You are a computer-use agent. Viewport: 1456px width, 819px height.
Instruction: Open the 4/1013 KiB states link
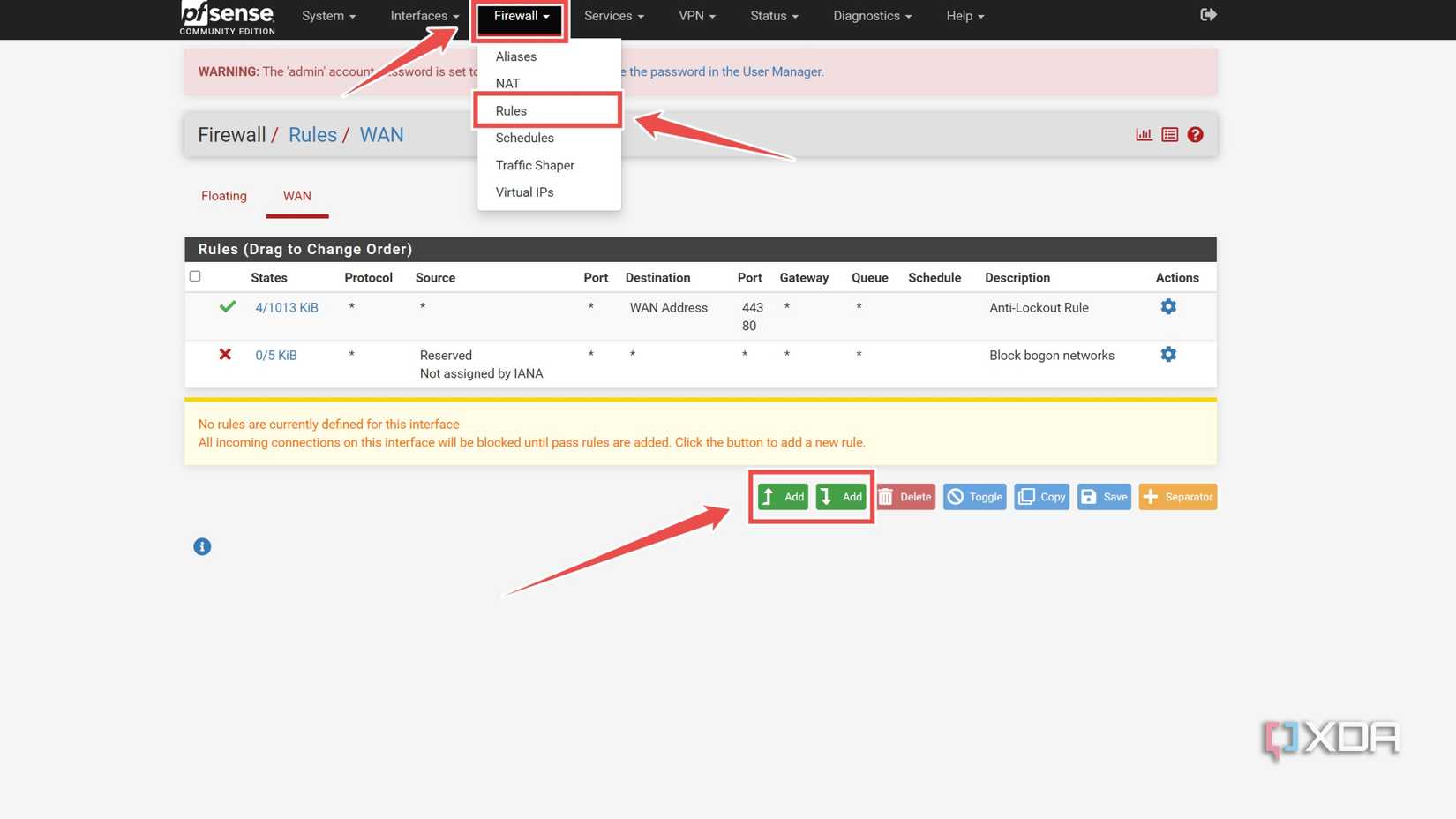coord(286,307)
